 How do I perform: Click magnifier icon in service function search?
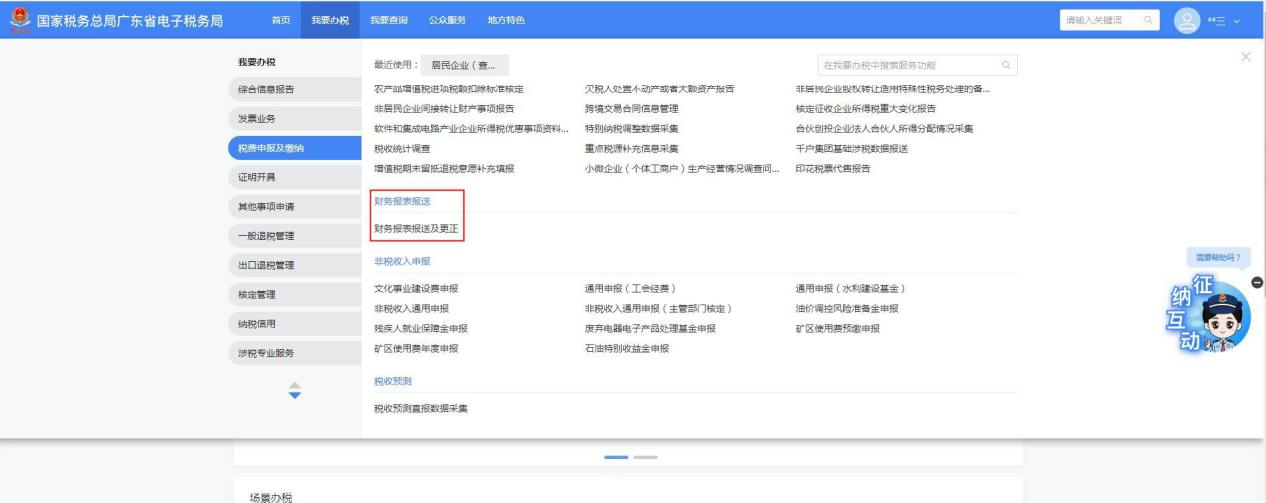point(1006,66)
